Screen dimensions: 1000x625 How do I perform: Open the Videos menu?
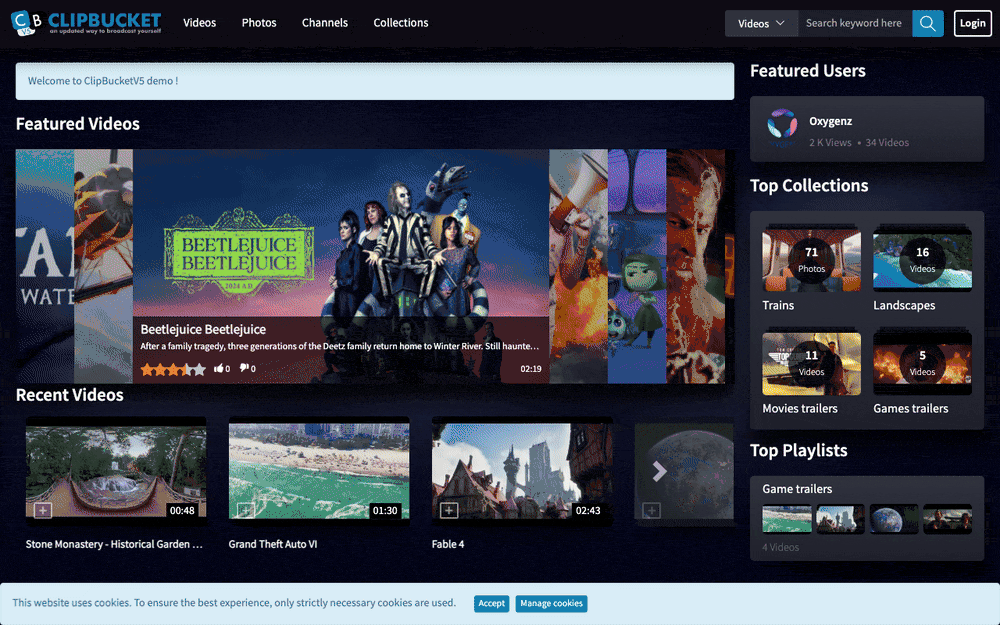tap(200, 23)
